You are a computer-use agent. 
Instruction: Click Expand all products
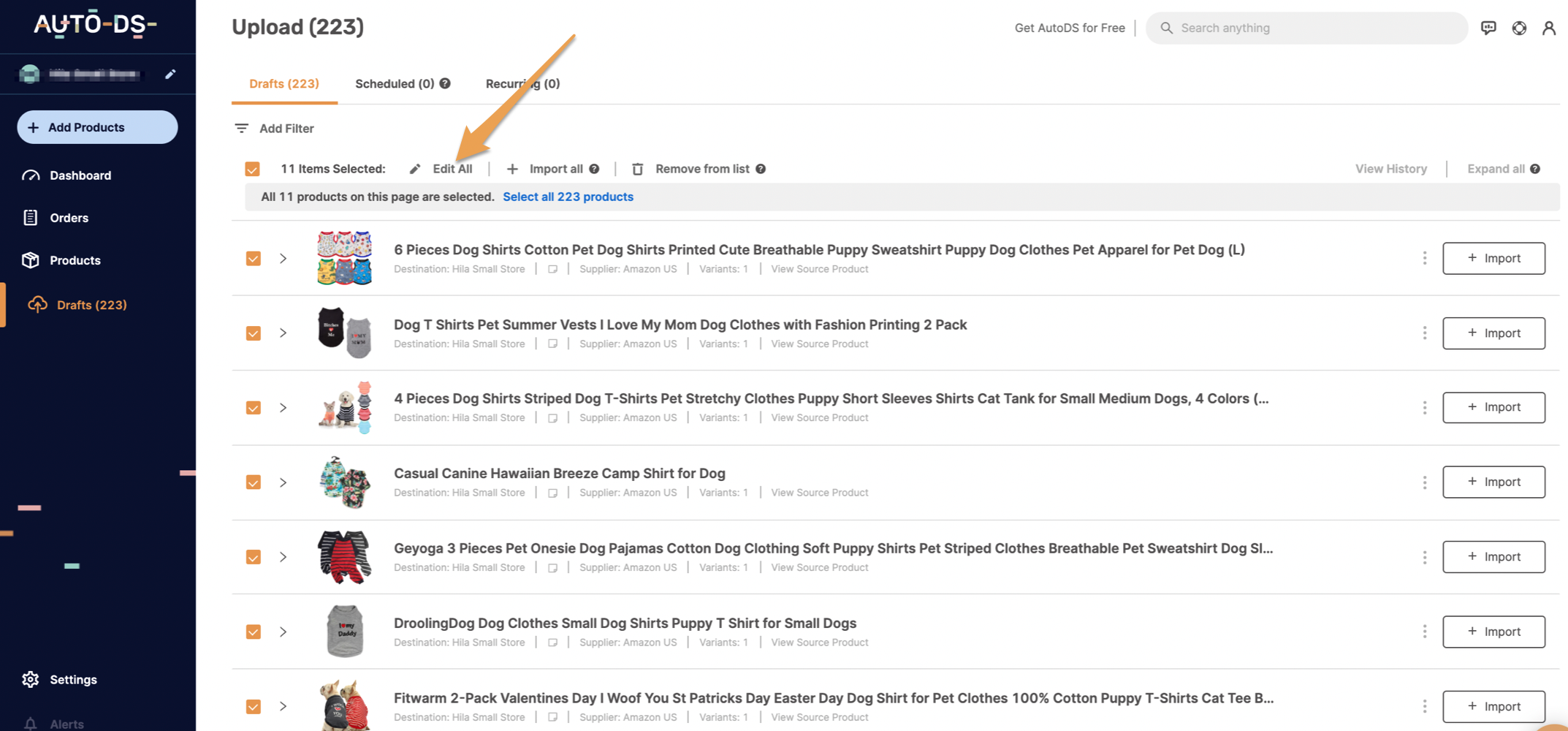click(1496, 169)
